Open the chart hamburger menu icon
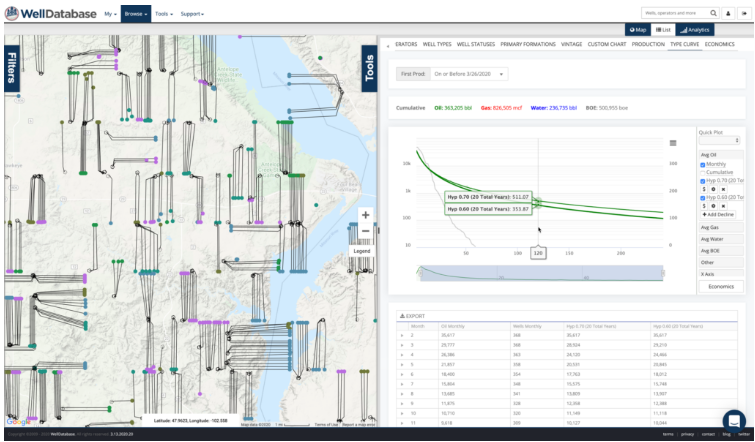The height and width of the screenshot is (442, 755). (x=673, y=143)
